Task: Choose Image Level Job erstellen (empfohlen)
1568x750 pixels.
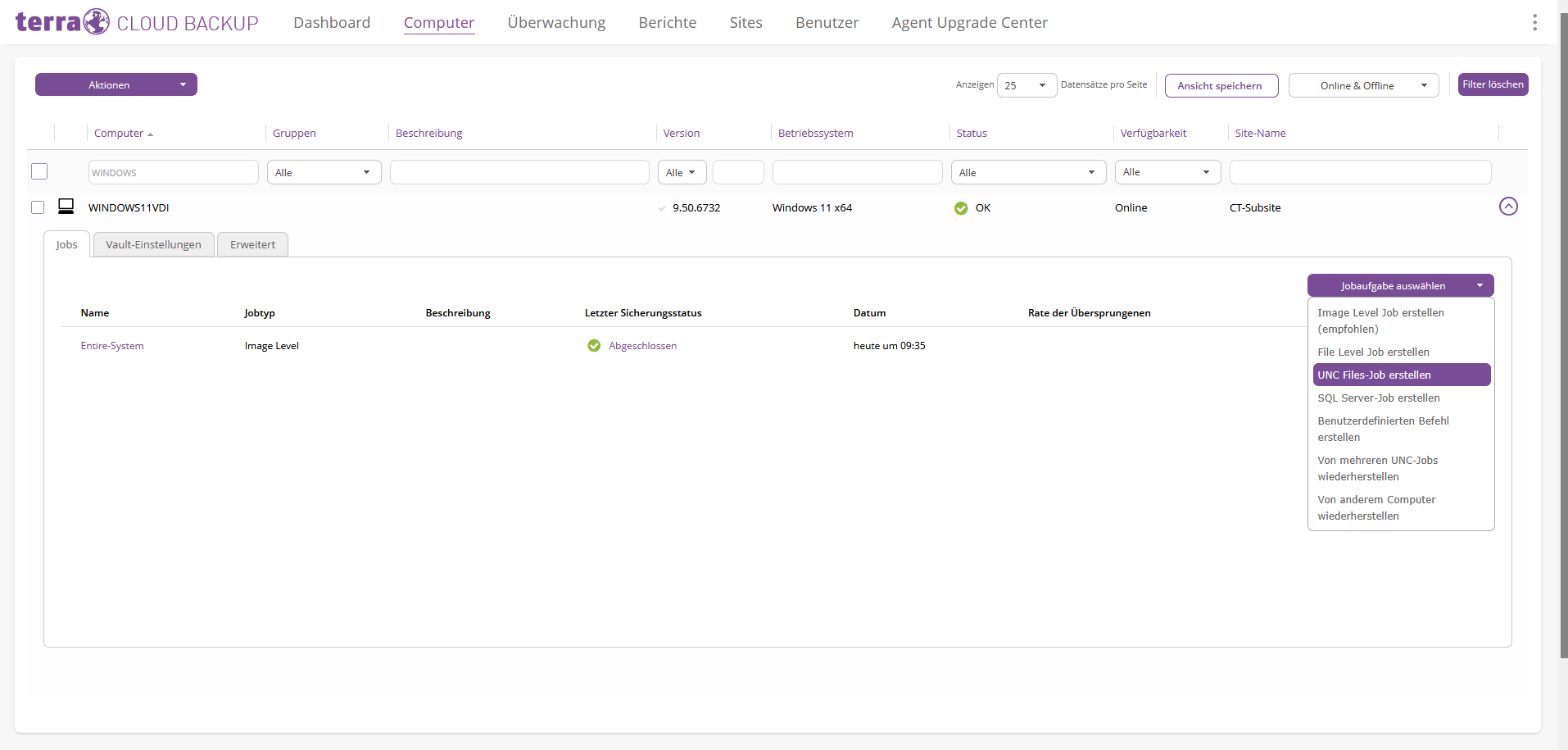Action: 1401,320
